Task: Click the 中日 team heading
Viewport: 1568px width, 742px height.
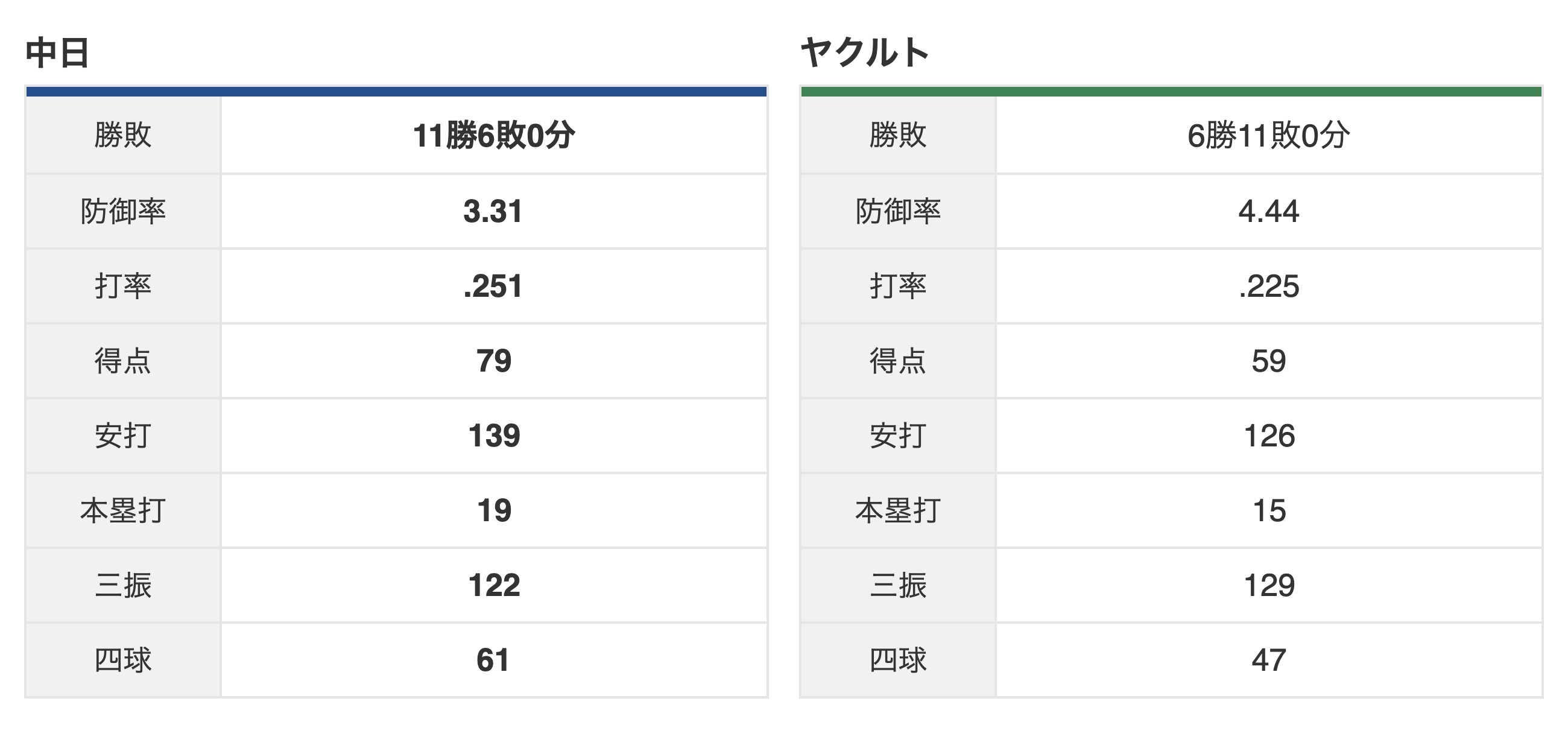Action: coord(58,53)
